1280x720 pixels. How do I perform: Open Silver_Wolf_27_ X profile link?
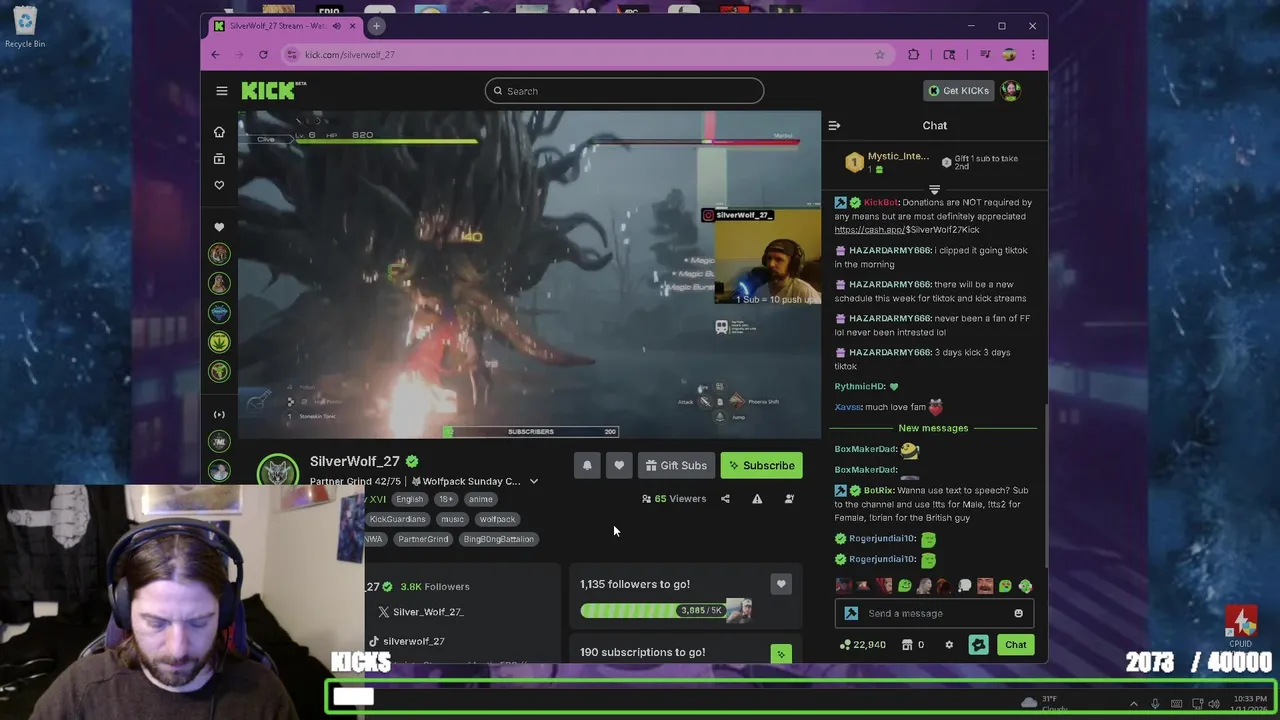(x=421, y=612)
